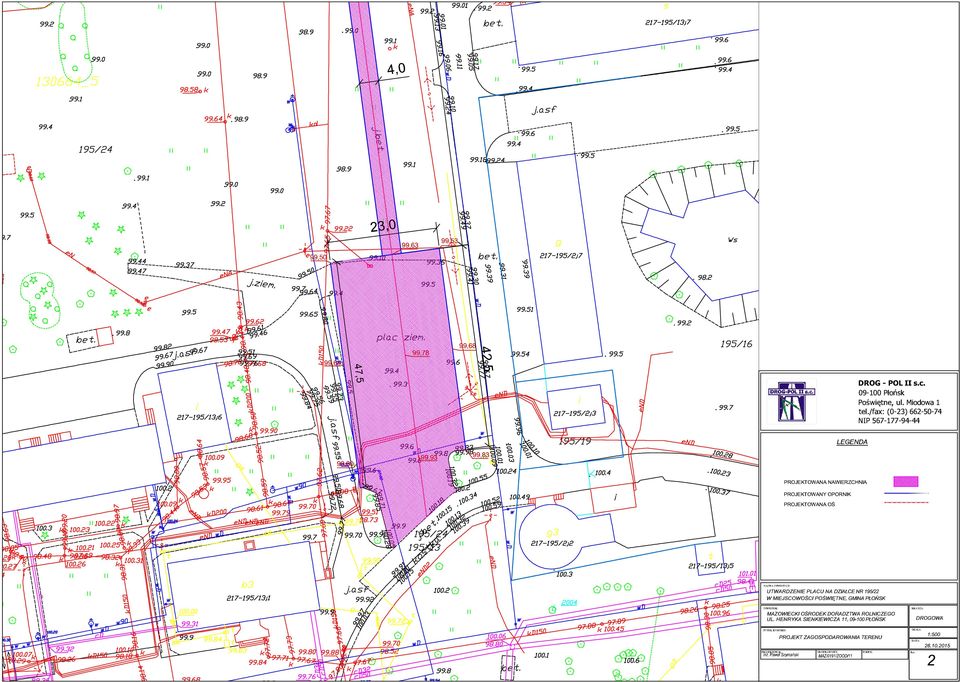
Task: Click the cyan '2004' label
Action: (x=569, y=602)
